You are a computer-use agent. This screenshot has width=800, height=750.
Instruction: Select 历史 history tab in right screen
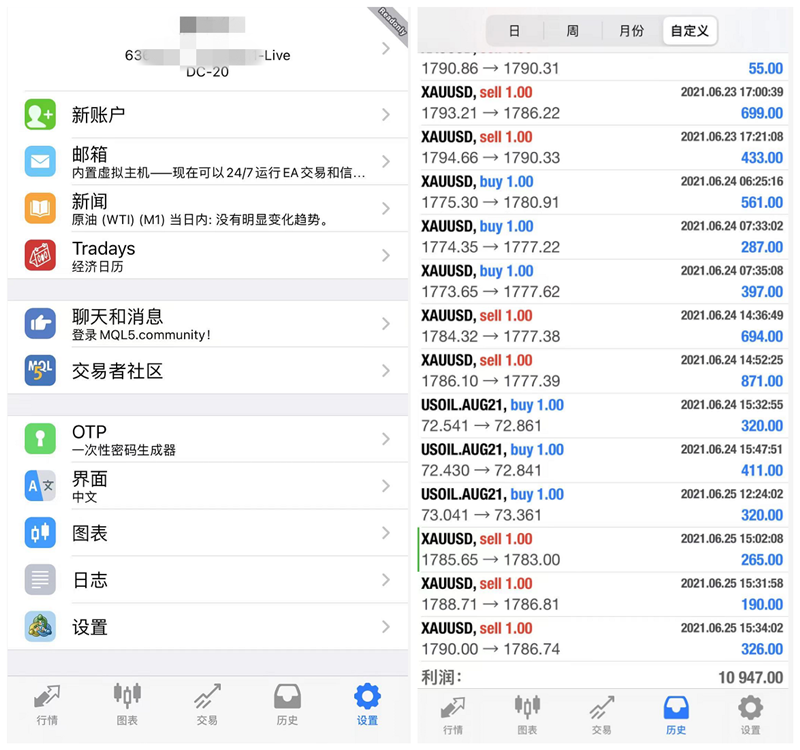click(x=676, y=715)
